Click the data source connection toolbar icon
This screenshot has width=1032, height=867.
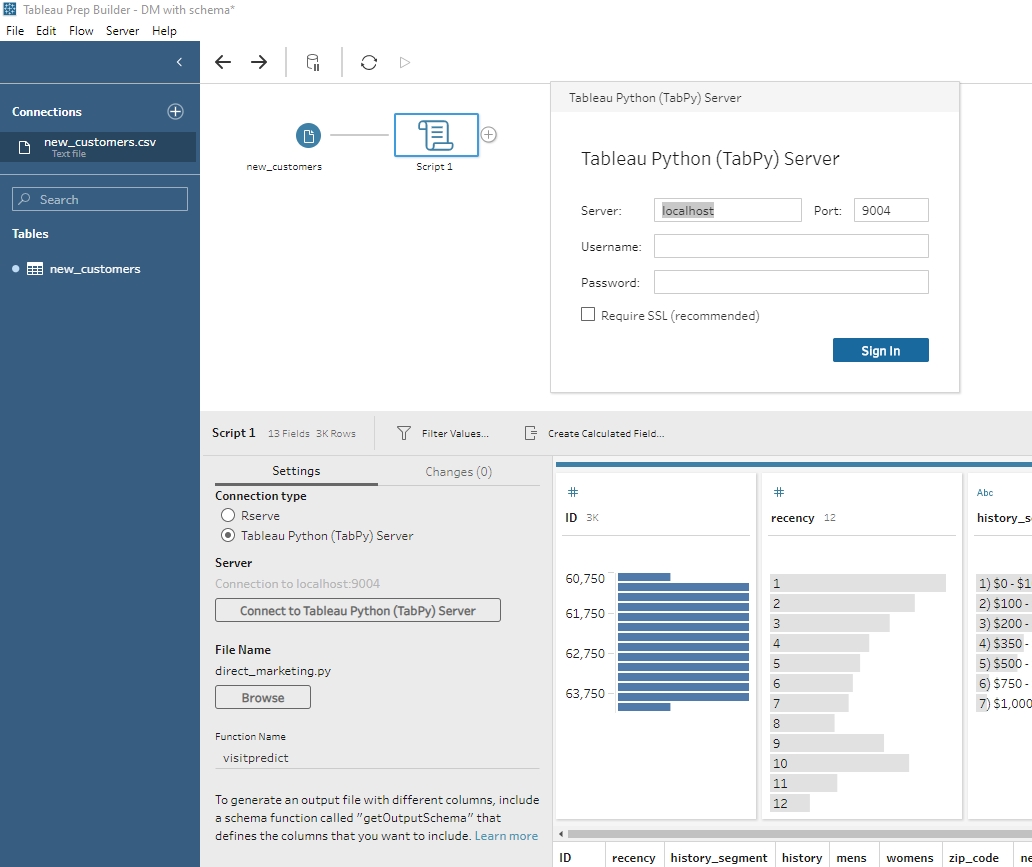coord(313,62)
